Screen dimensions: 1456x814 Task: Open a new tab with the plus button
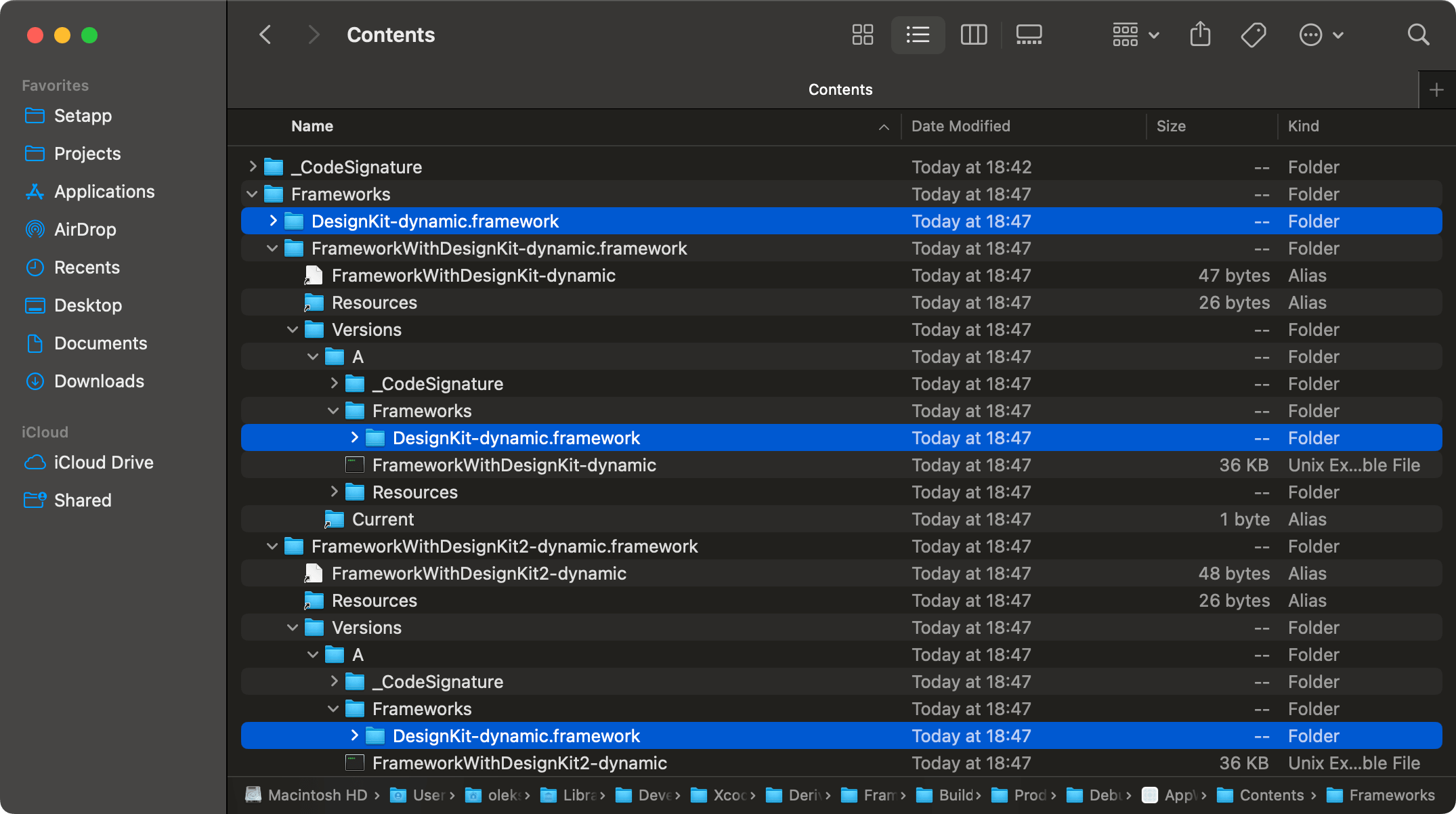(x=1436, y=89)
